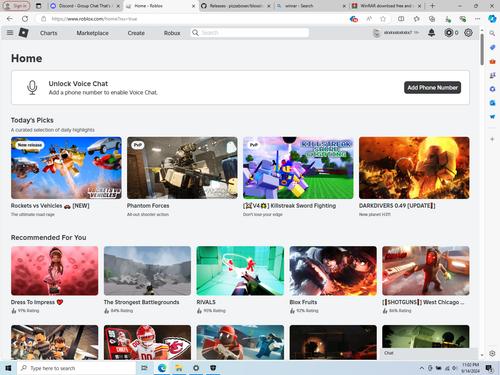Open the Robux page
The image size is (500, 375).
pos(172,33)
